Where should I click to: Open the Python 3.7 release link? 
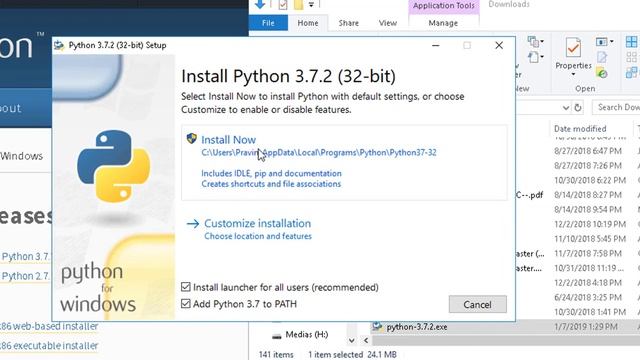25,257
